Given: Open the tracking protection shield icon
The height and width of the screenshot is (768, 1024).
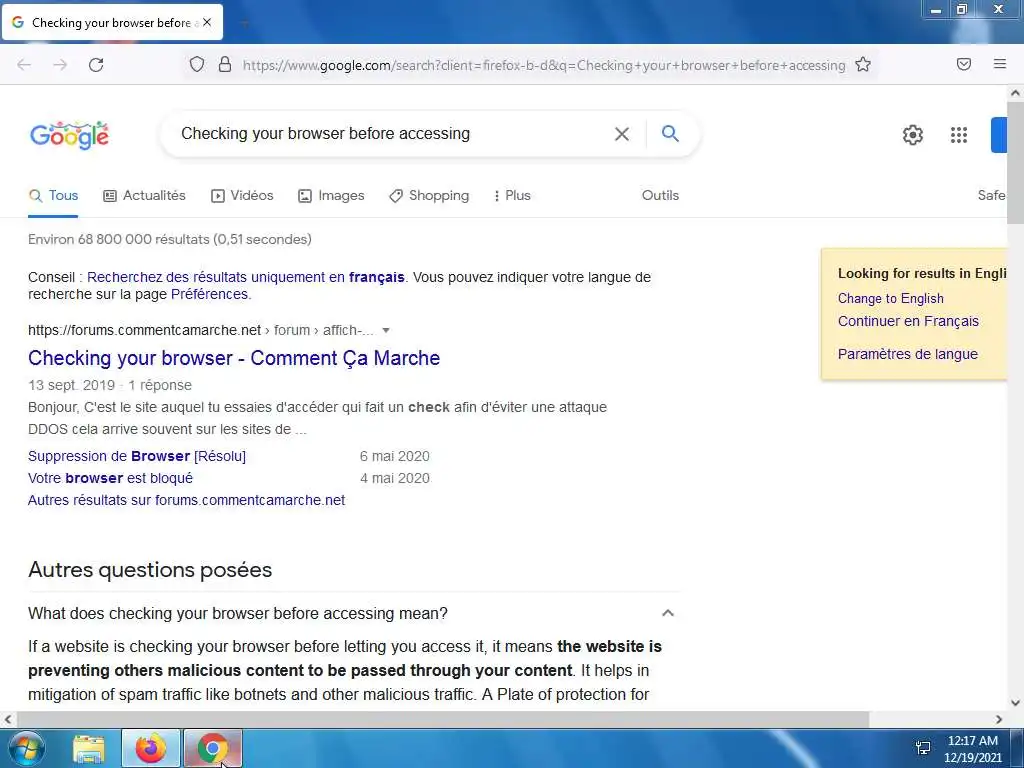Looking at the screenshot, I should click(x=197, y=64).
